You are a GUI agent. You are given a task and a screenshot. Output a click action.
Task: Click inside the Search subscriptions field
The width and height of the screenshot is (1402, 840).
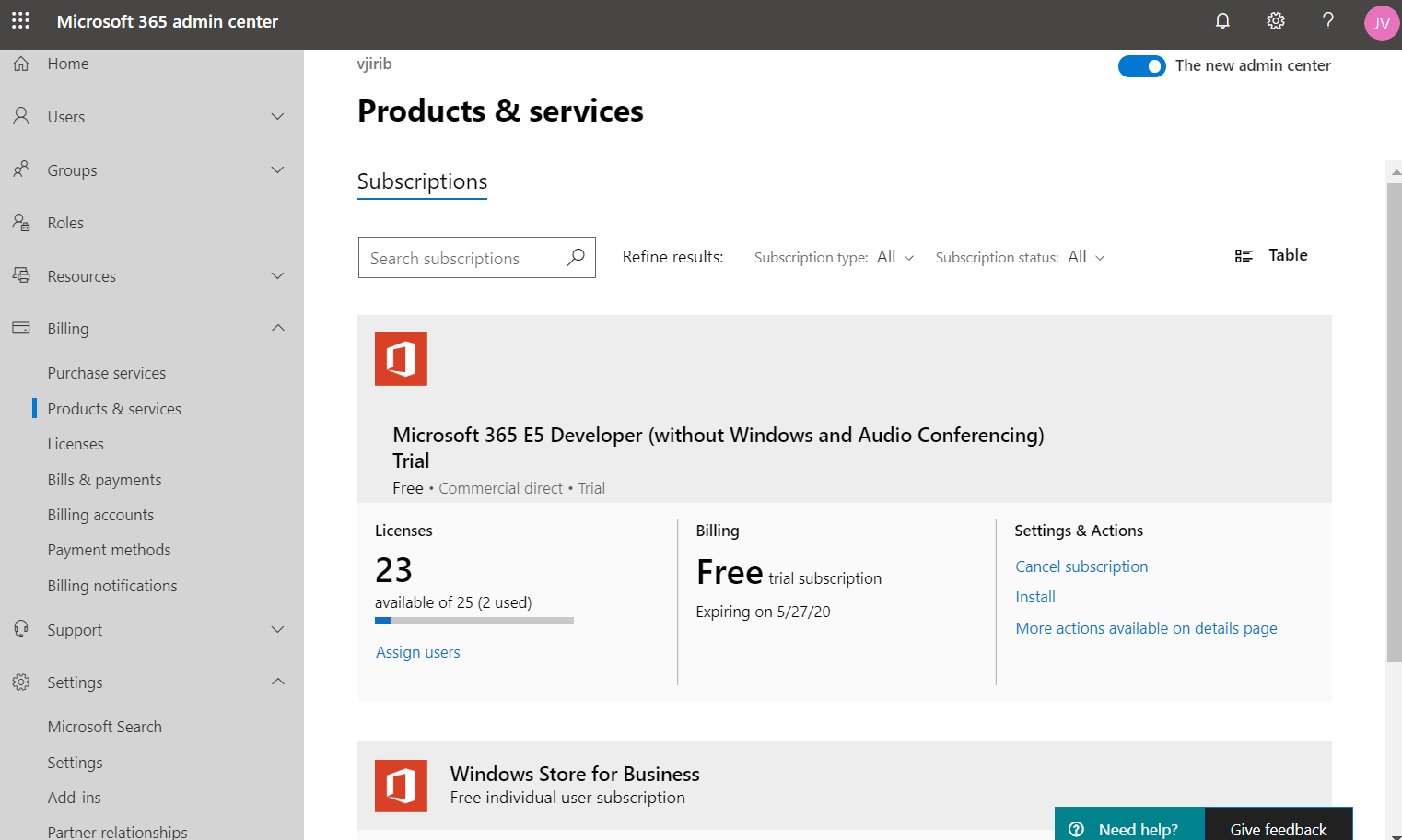[x=461, y=257]
